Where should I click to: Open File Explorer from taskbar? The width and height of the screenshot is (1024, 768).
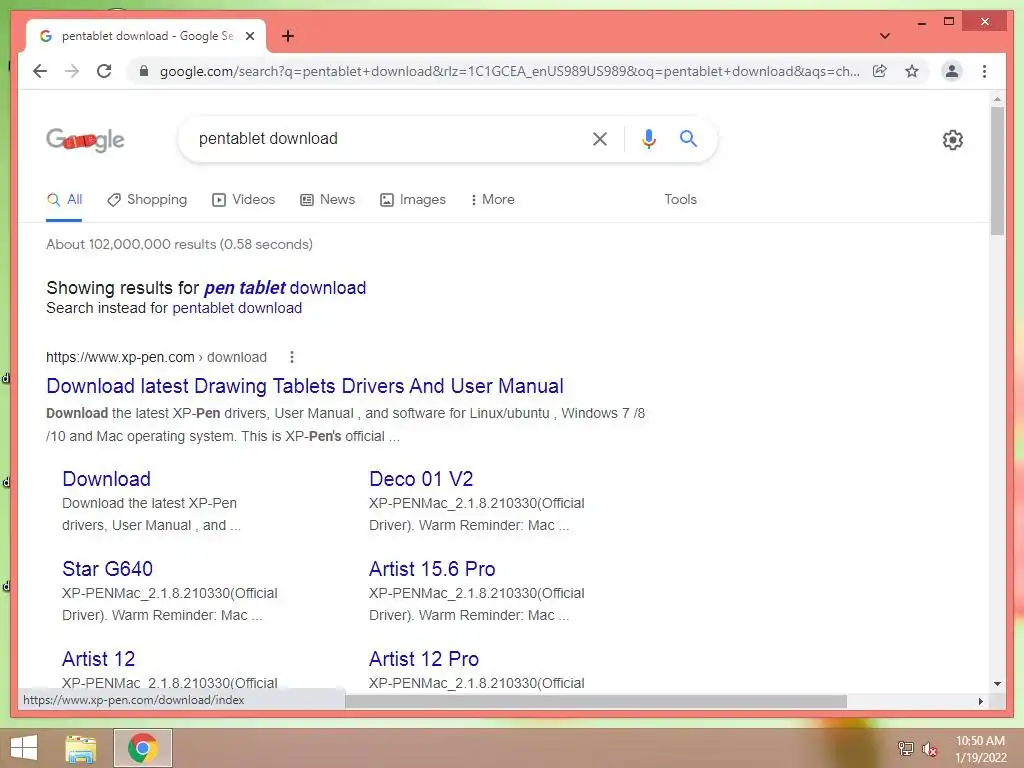81,748
